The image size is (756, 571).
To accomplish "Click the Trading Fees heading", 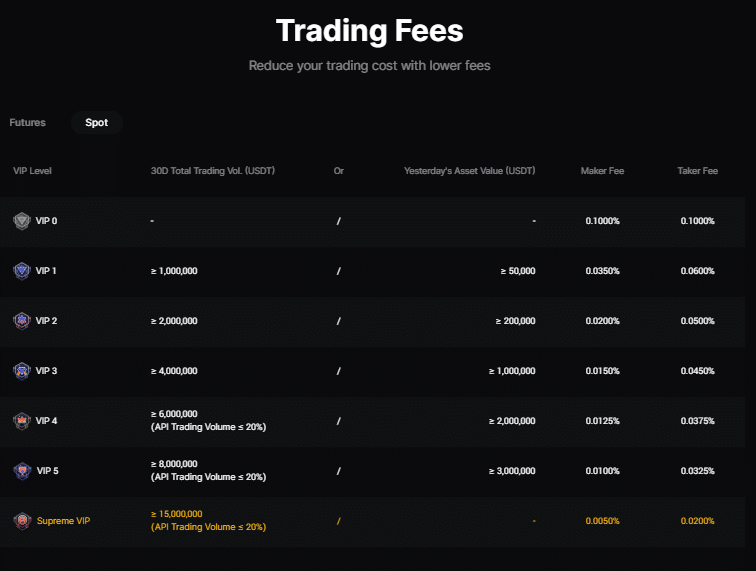I will pyautogui.click(x=370, y=31).
